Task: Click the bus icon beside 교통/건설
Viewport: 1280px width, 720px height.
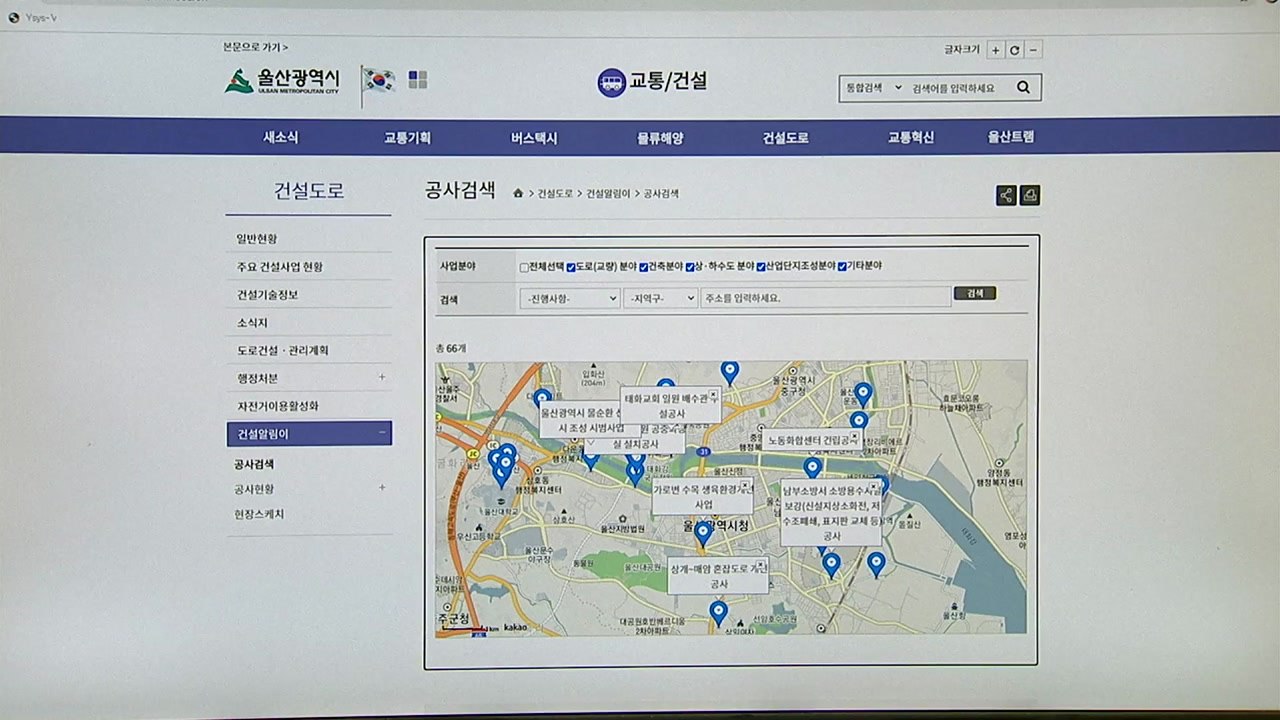Action: pyautogui.click(x=612, y=82)
